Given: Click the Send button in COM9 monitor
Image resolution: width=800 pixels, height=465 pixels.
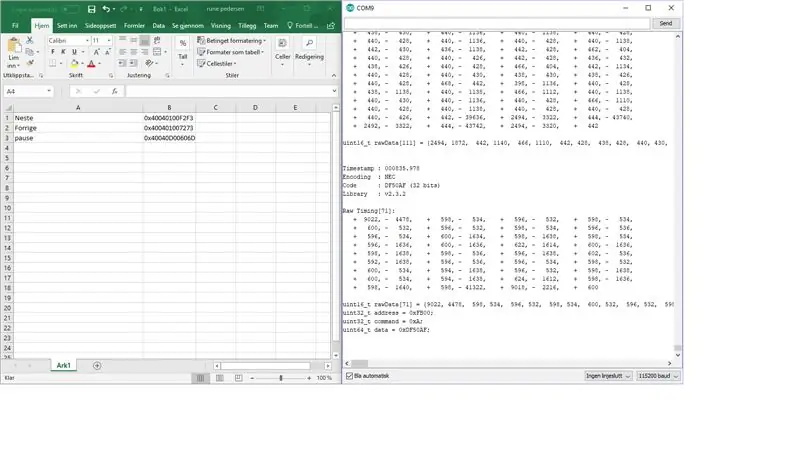Looking at the screenshot, I should coord(666,23).
